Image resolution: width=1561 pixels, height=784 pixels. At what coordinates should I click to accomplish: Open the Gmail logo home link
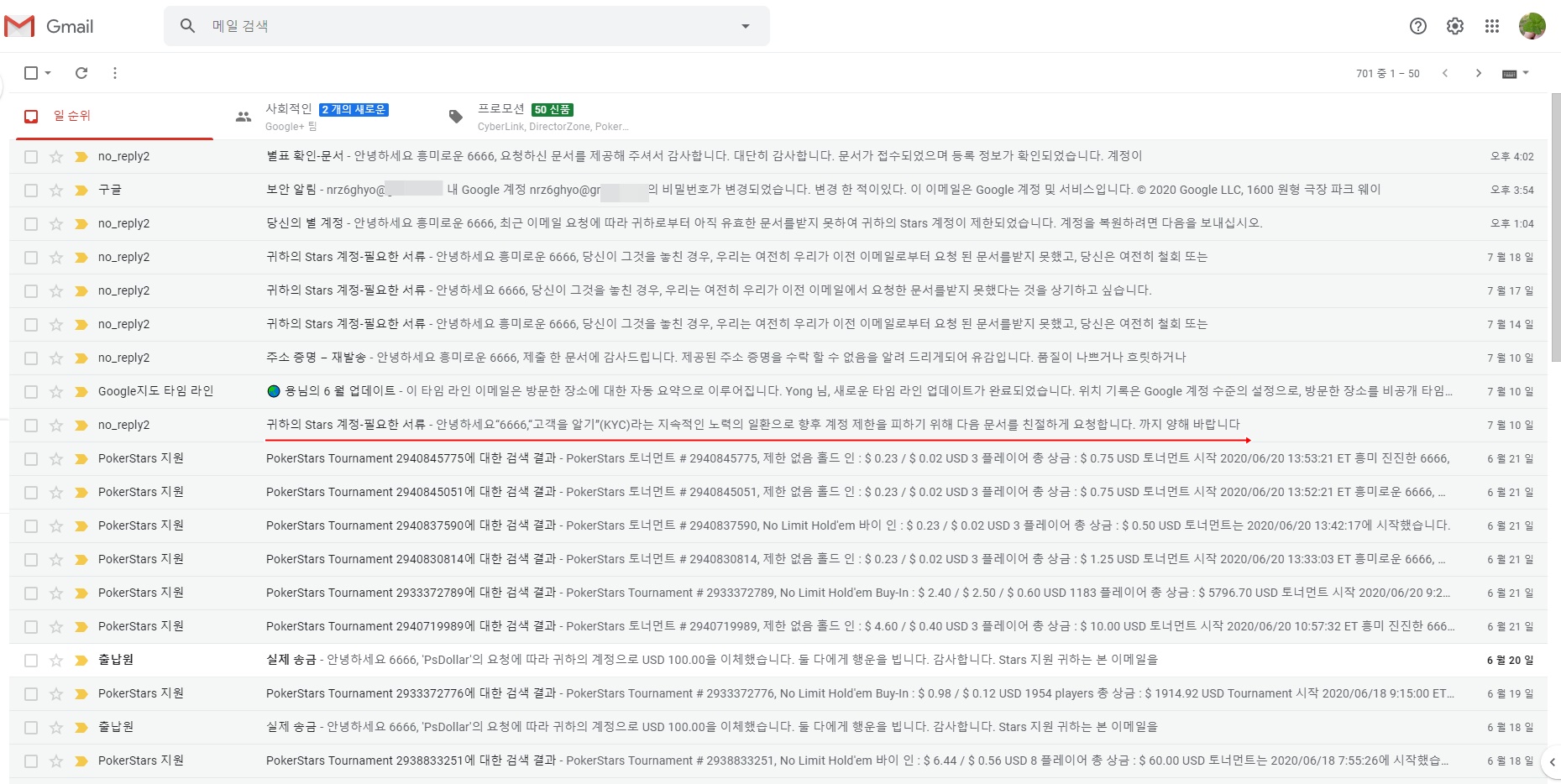pos(49,26)
